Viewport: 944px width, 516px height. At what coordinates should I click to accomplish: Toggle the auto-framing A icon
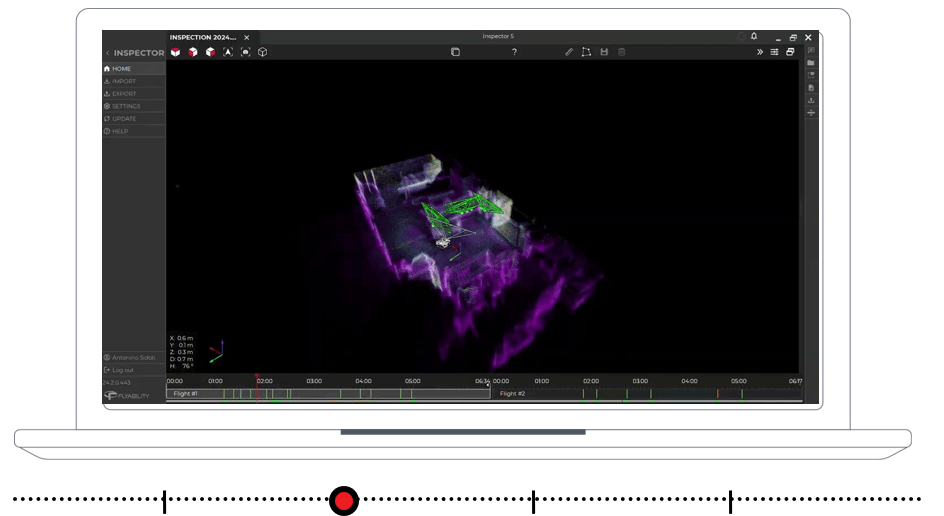pos(228,52)
